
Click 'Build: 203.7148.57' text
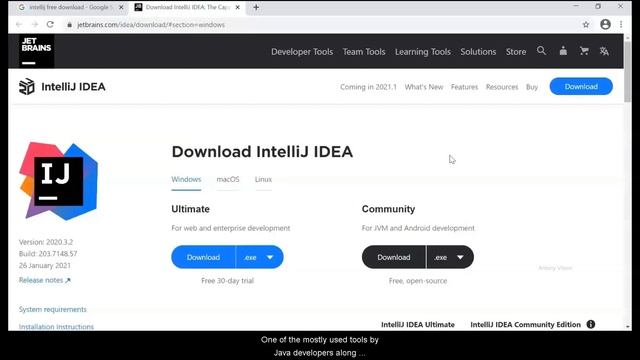[x=48, y=253]
